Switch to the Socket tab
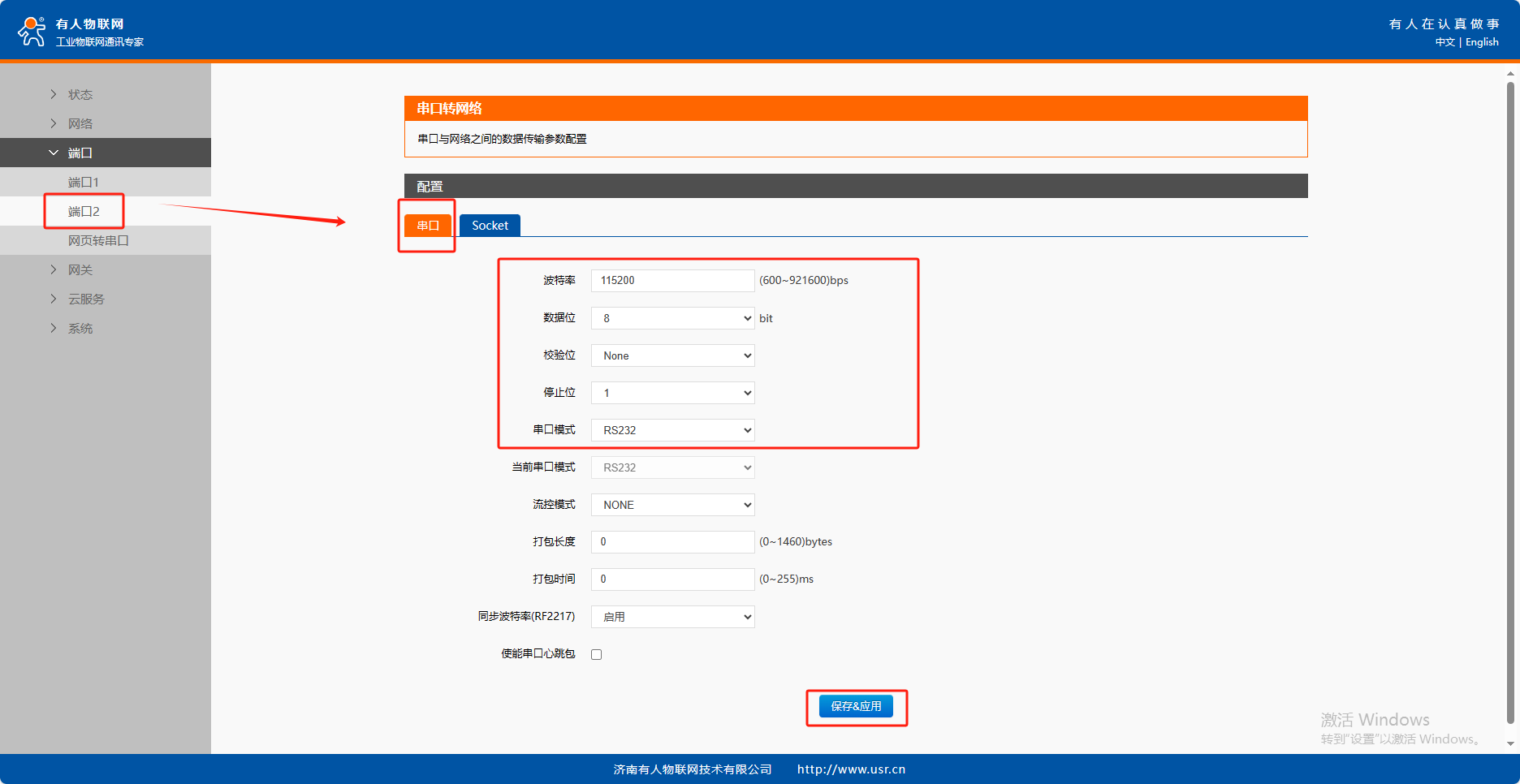1520x784 pixels. click(490, 226)
